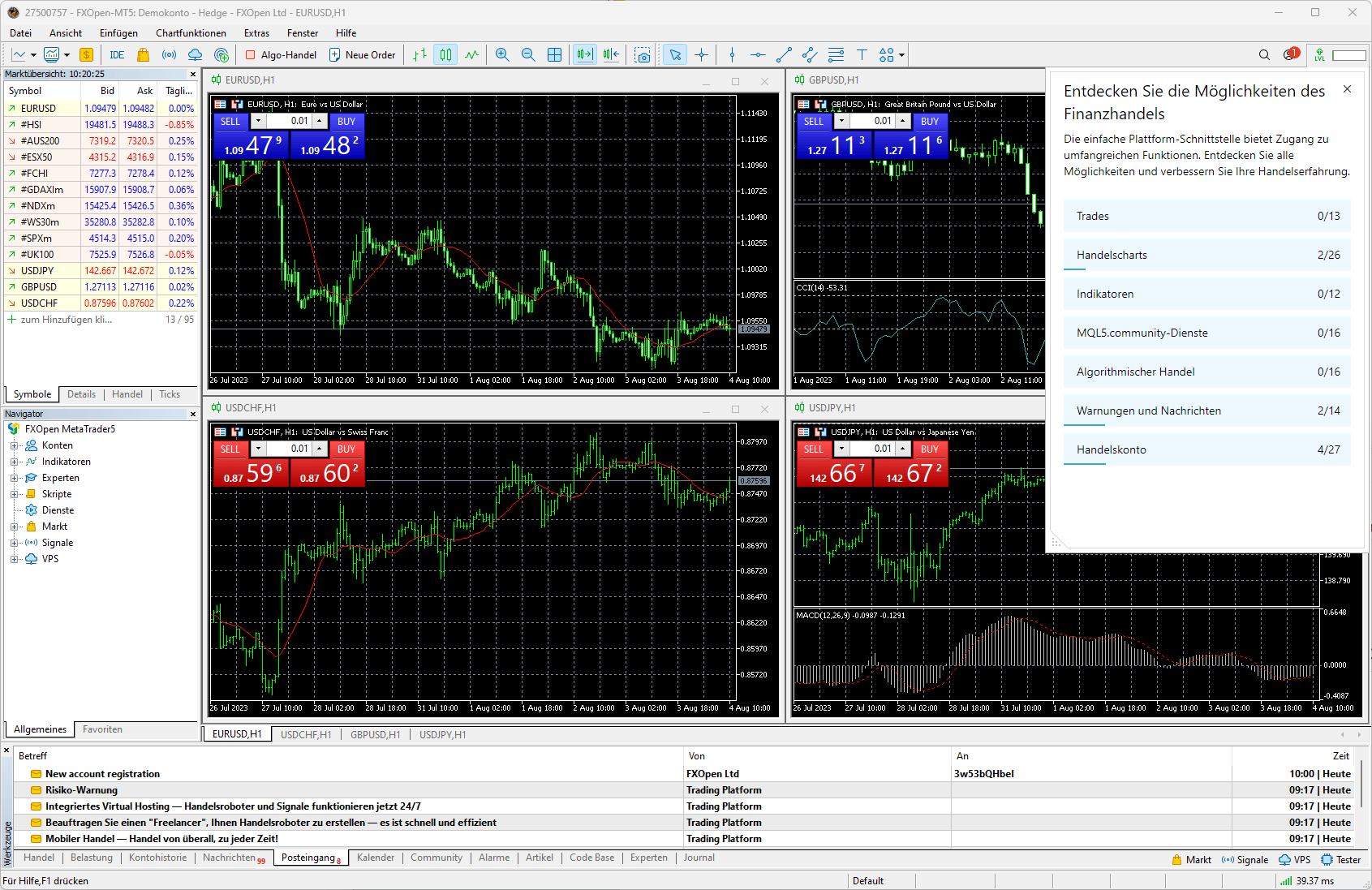Open the Einfügen menu
Viewport: 1372px width, 890px height.
[x=118, y=33]
